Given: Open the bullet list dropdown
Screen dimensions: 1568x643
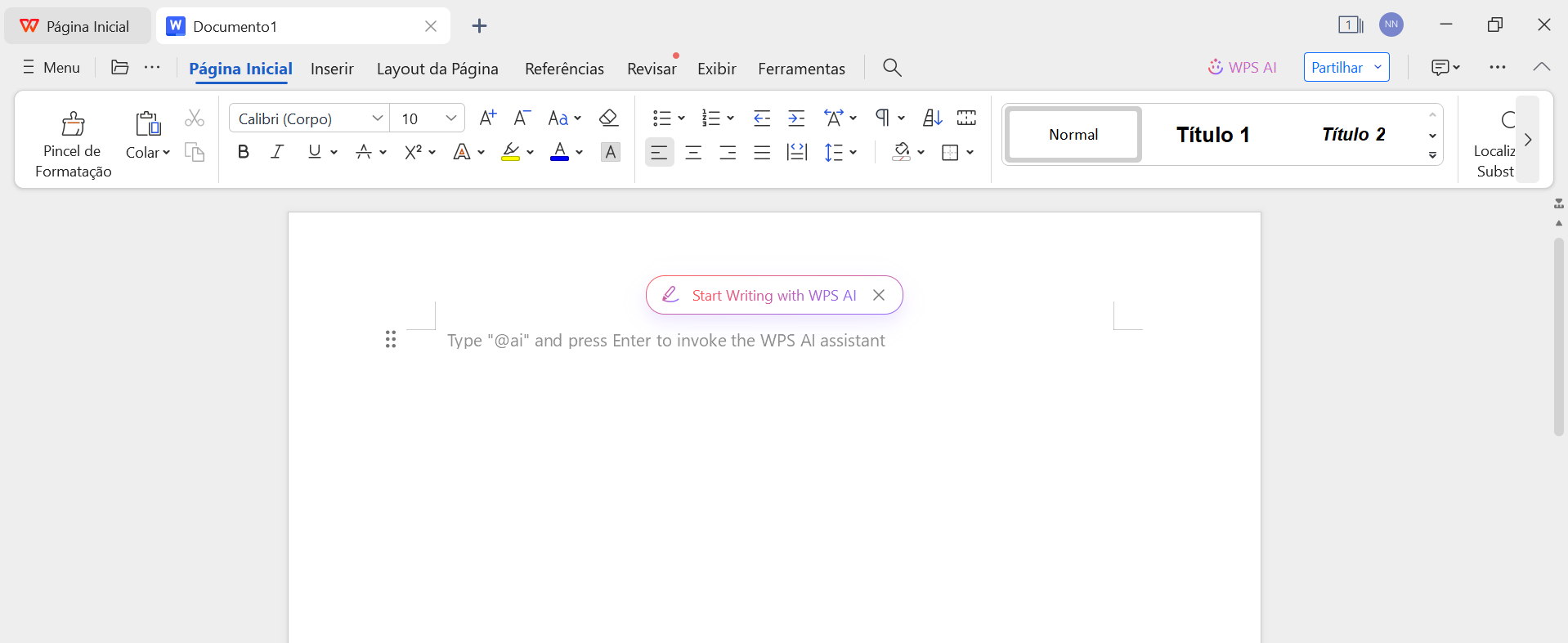Looking at the screenshot, I should 681,118.
